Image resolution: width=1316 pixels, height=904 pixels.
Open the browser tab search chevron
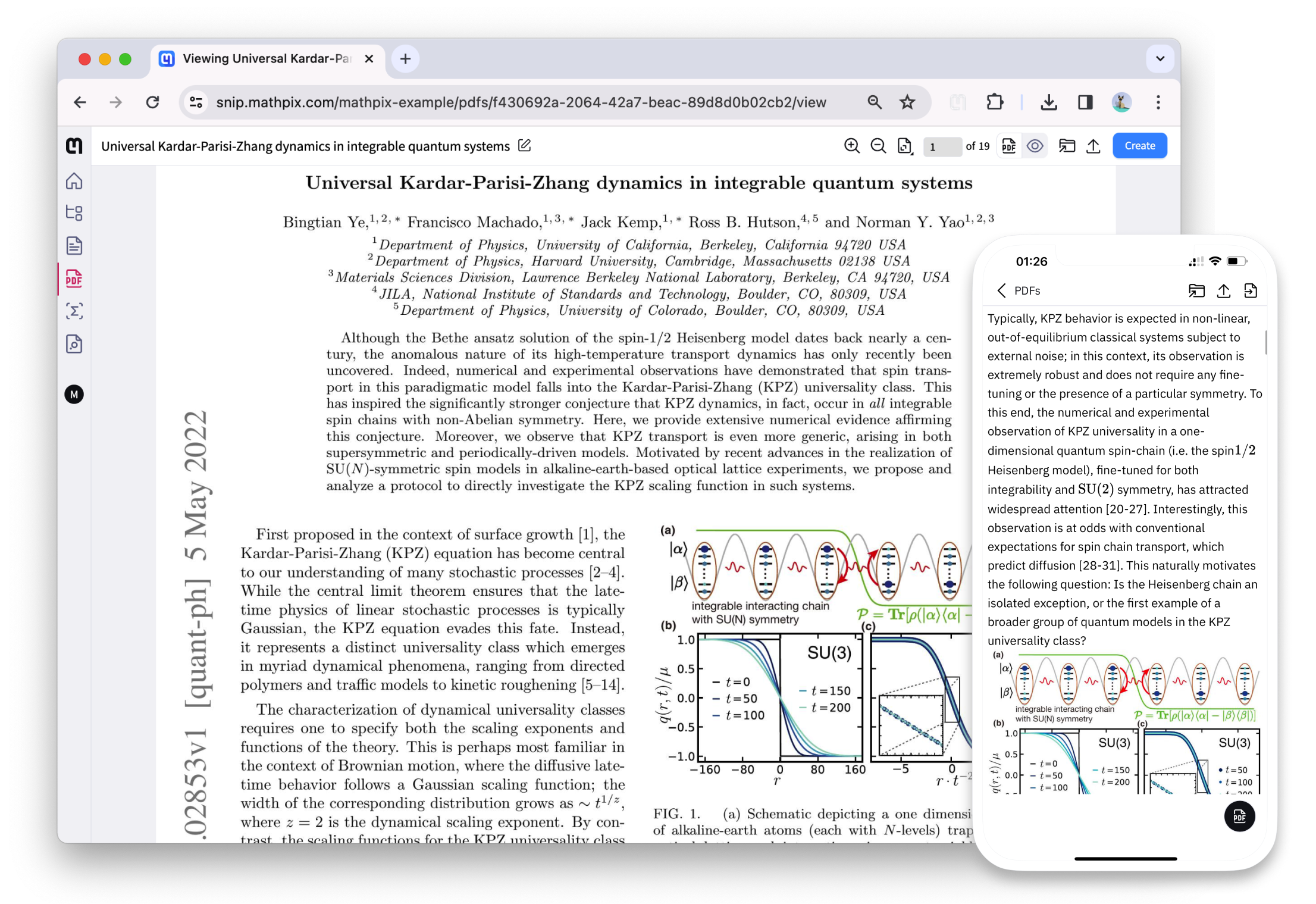[x=1160, y=58]
